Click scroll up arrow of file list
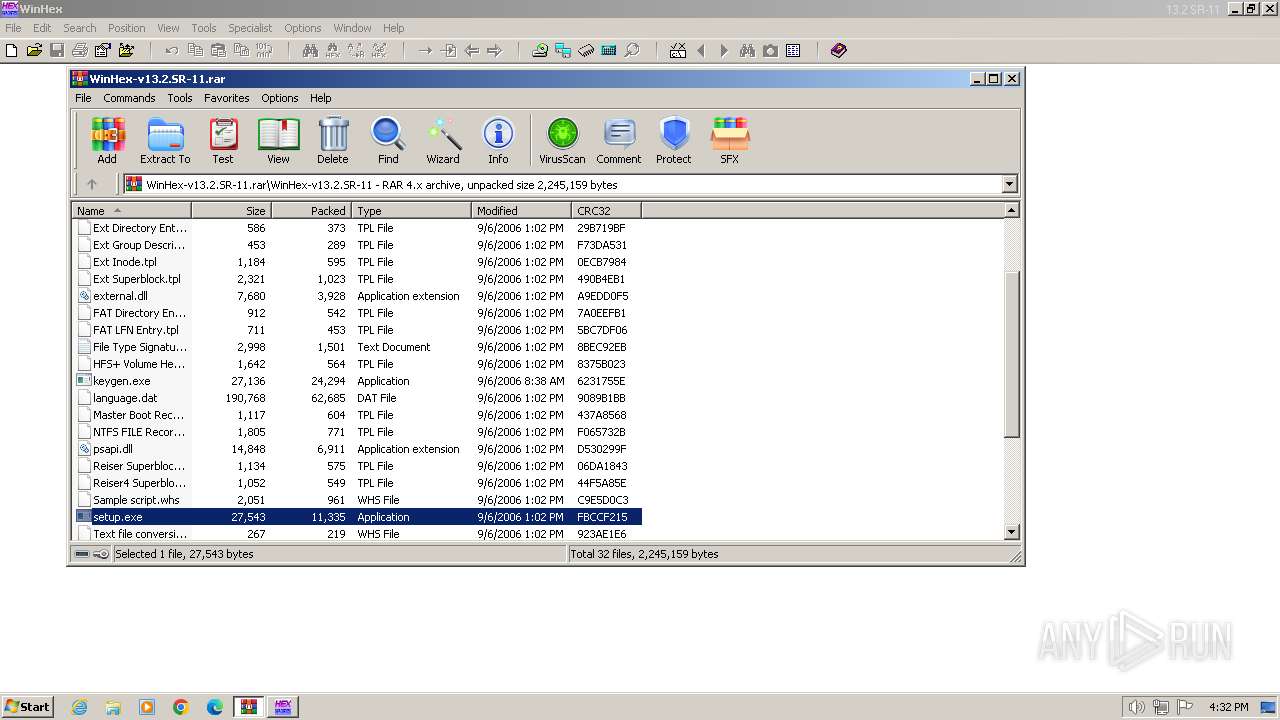Viewport: 1280px width, 720px height. click(x=1011, y=211)
